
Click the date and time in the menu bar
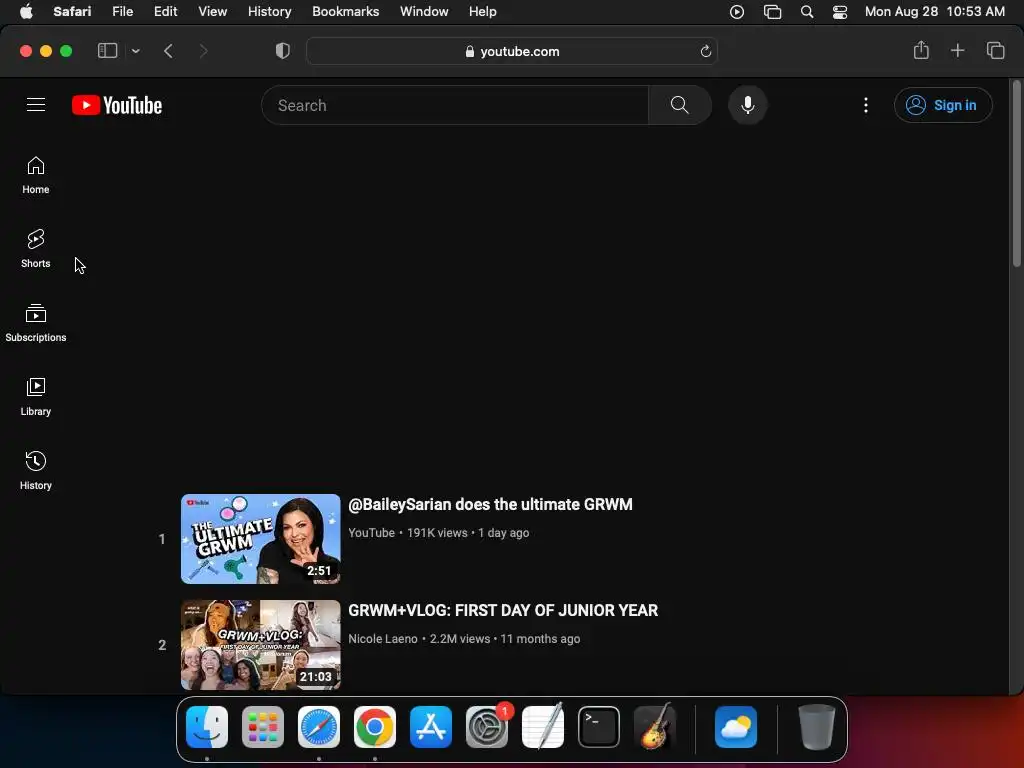tap(935, 12)
